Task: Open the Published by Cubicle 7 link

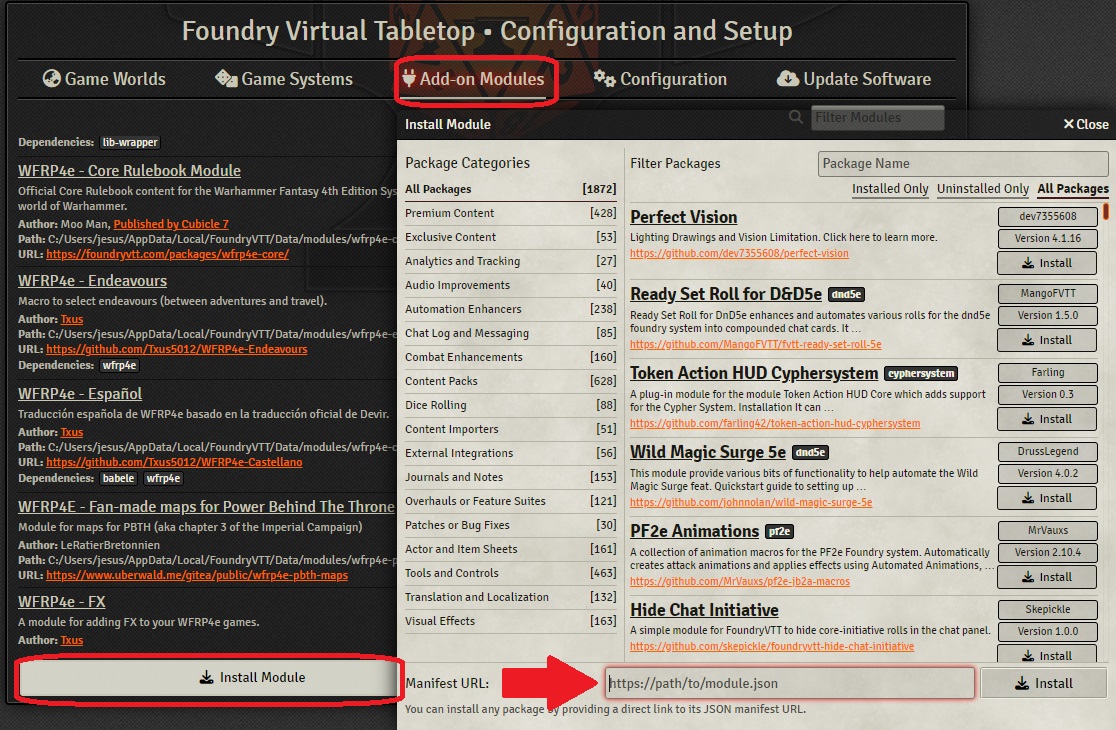Action: (x=171, y=224)
